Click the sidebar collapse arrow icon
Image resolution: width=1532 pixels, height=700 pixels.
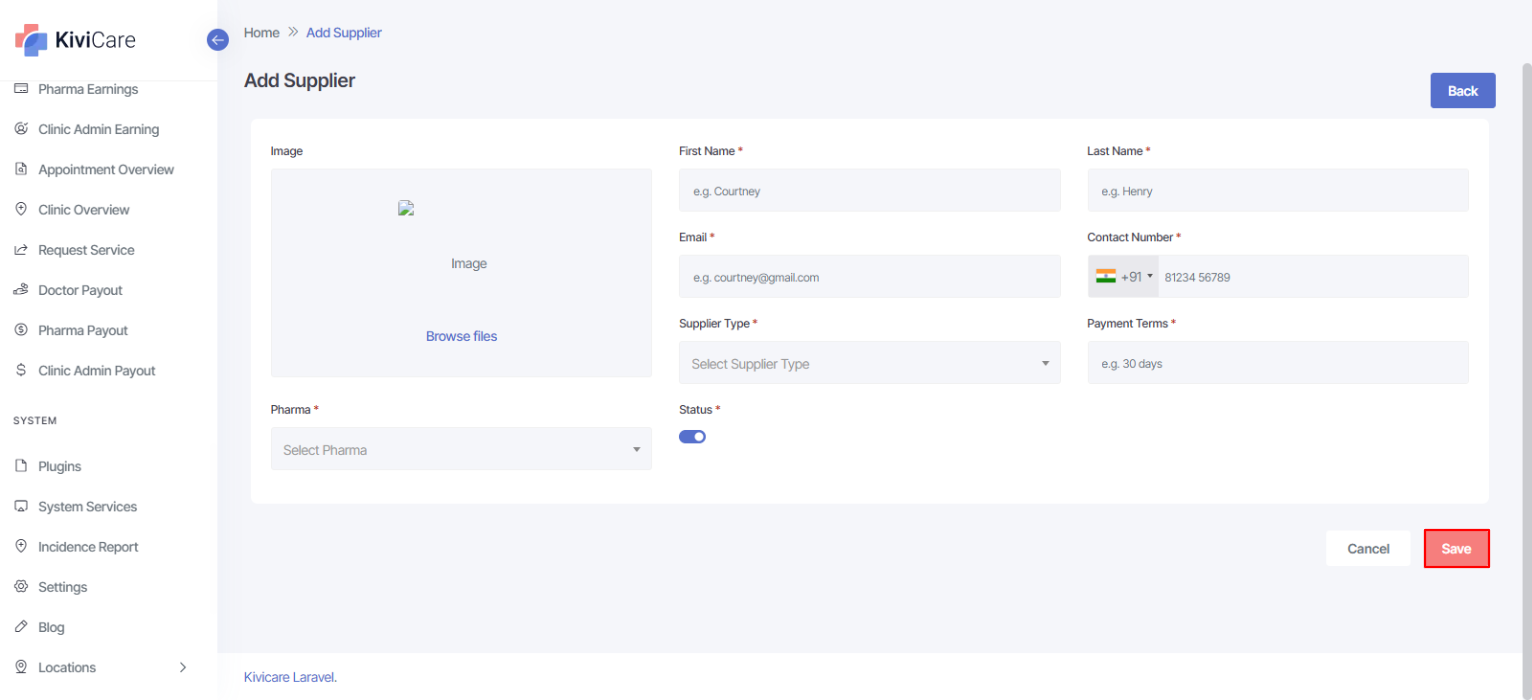[x=218, y=40]
